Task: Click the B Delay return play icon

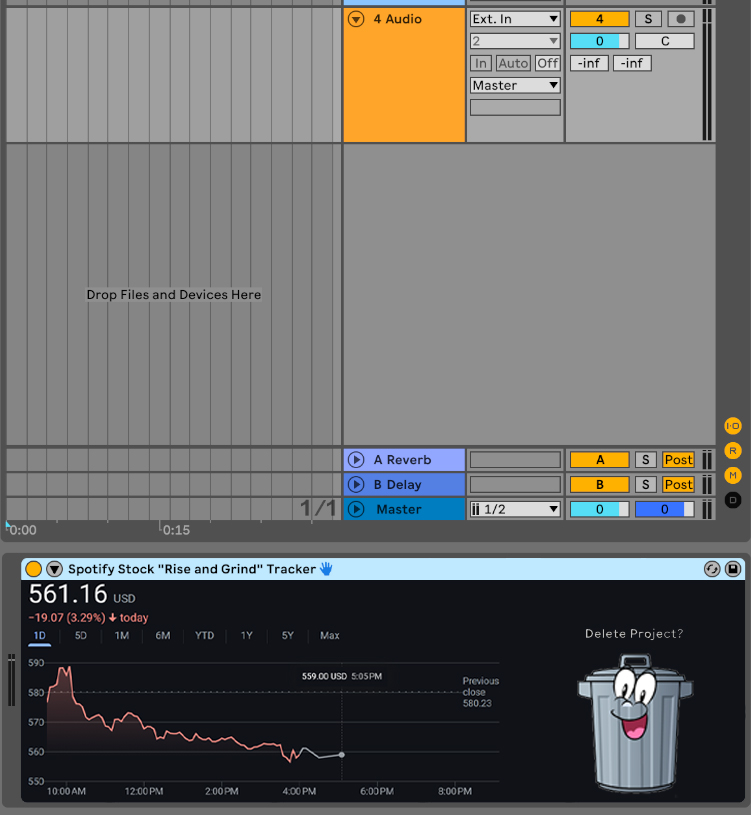Action: coord(356,484)
